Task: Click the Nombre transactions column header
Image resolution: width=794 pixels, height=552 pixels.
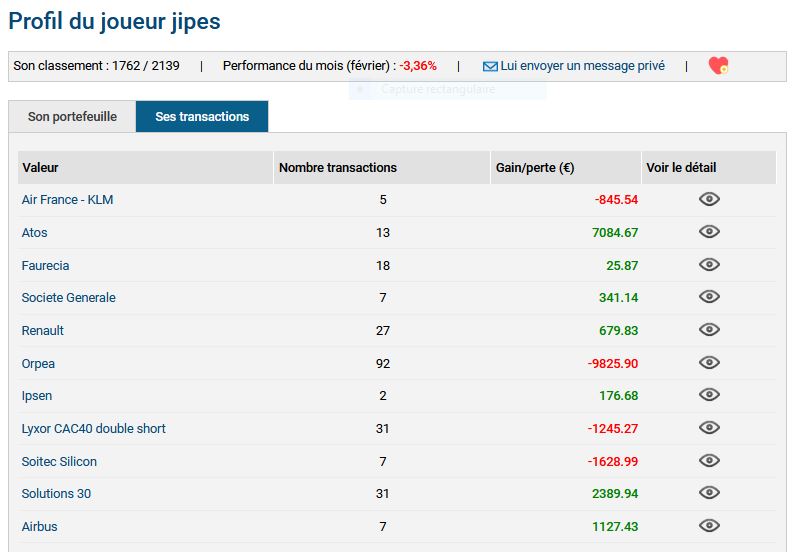Action: pyautogui.click(x=382, y=168)
